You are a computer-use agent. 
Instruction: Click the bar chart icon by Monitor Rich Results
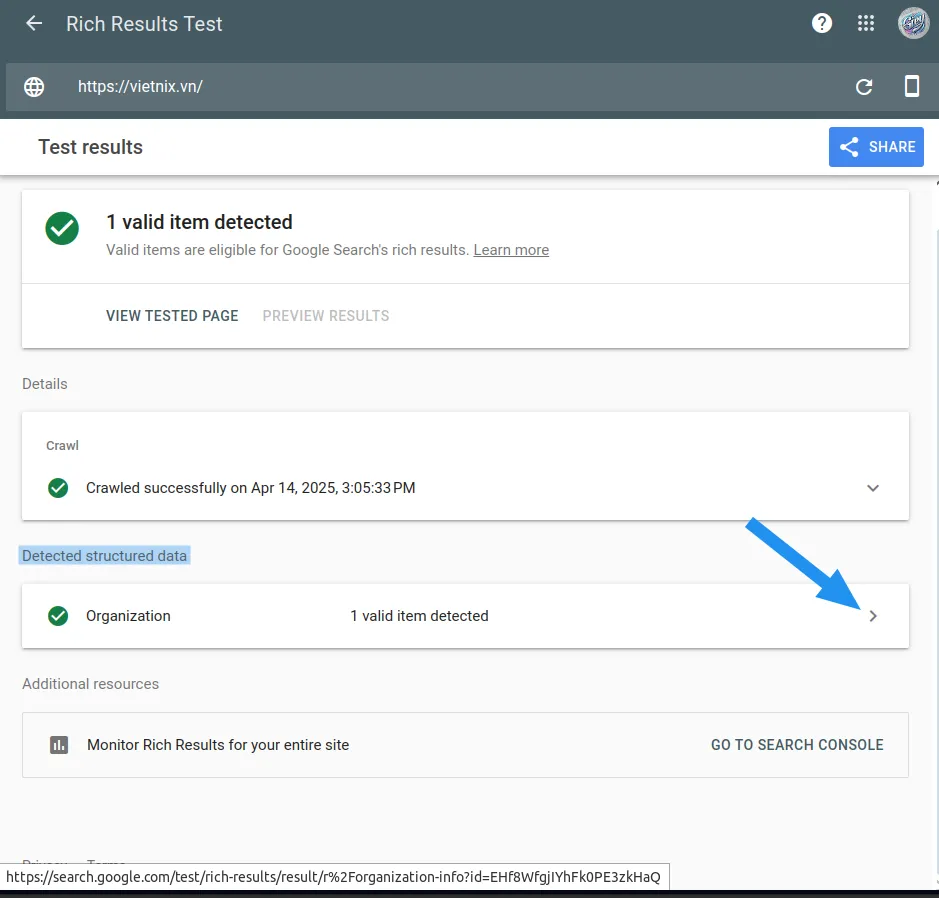tap(59, 745)
